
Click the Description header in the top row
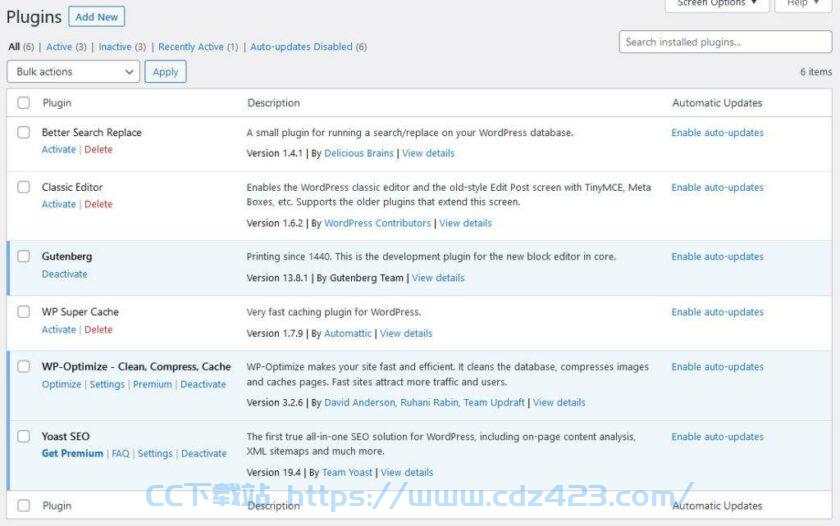[273, 102]
